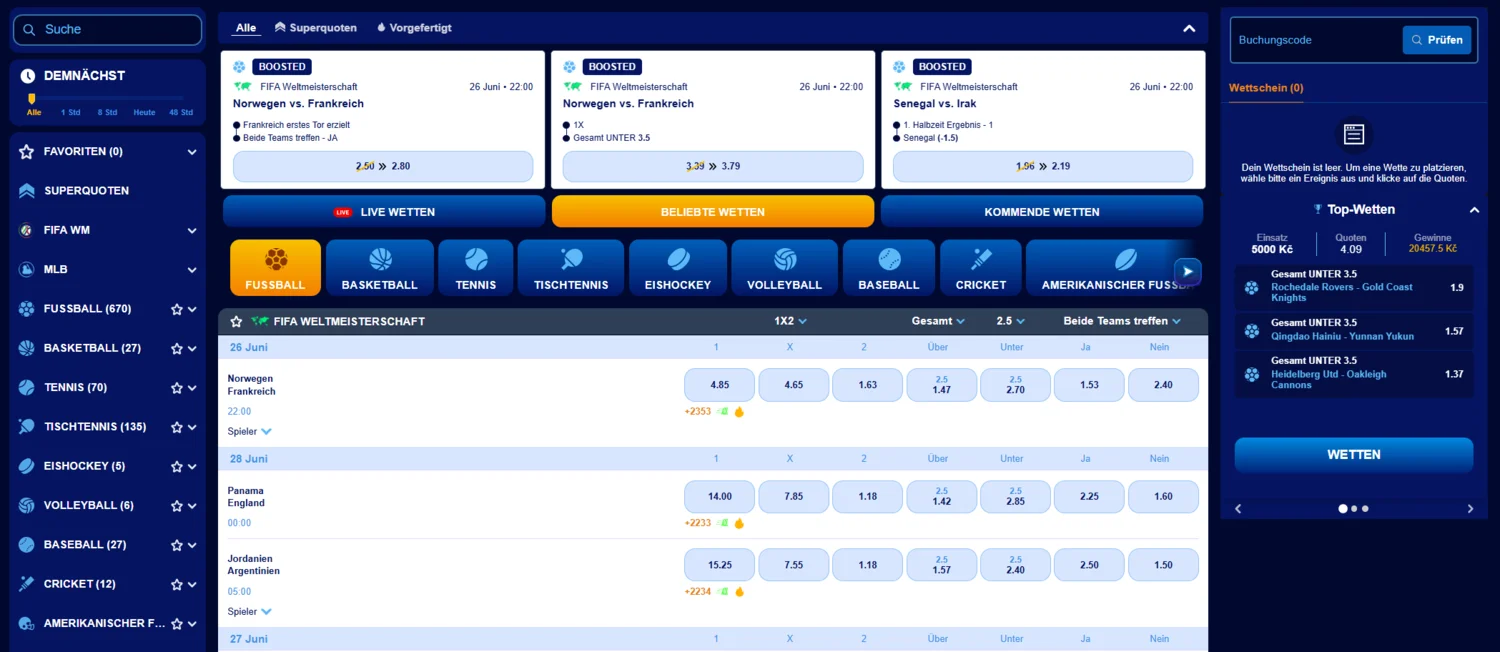Expand the MLB sidebar chevron
This screenshot has width=1500, height=652.
(192, 270)
